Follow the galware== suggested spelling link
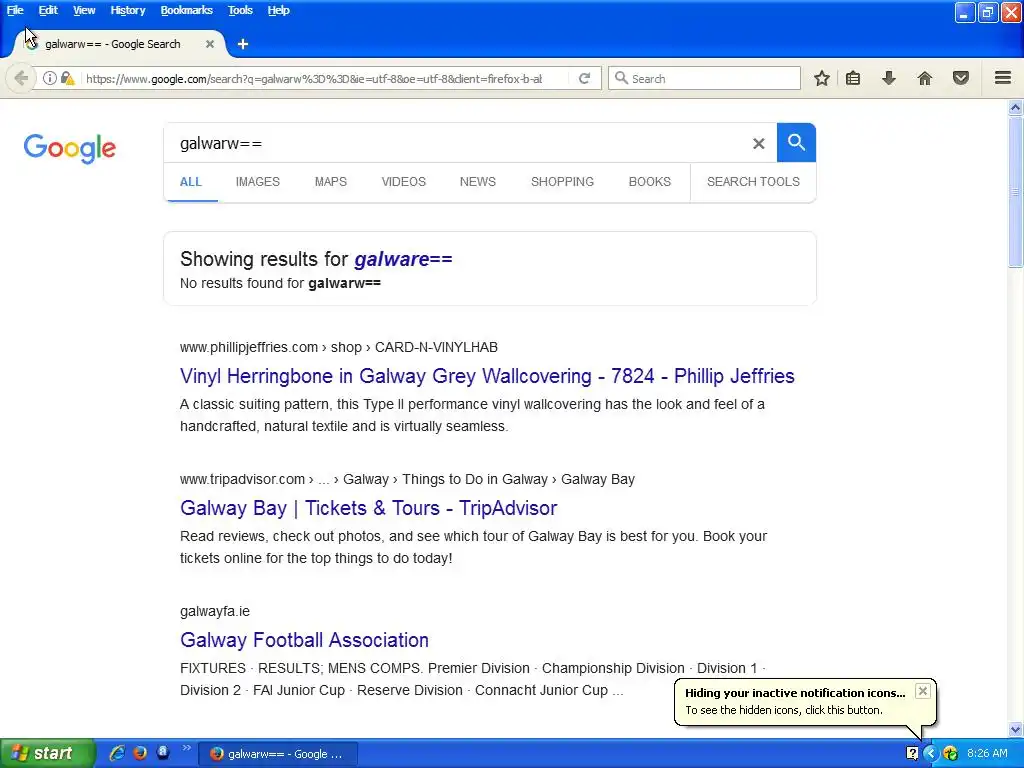1024x768 pixels. (x=403, y=259)
